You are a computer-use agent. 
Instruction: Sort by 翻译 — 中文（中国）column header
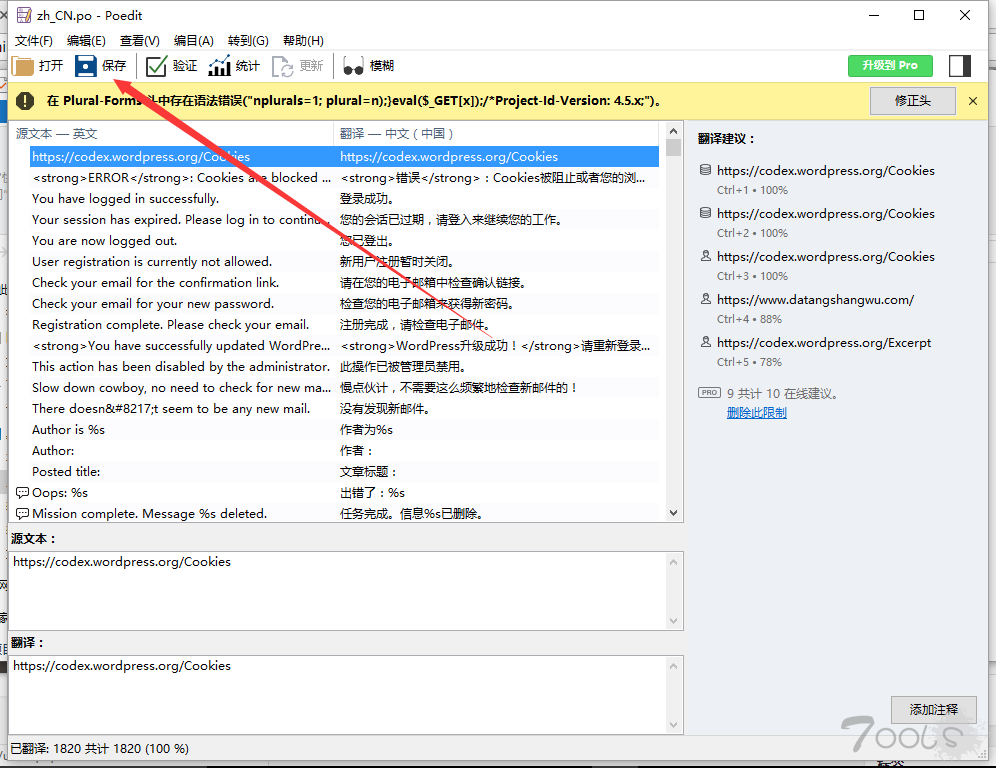(x=496, y=134)
